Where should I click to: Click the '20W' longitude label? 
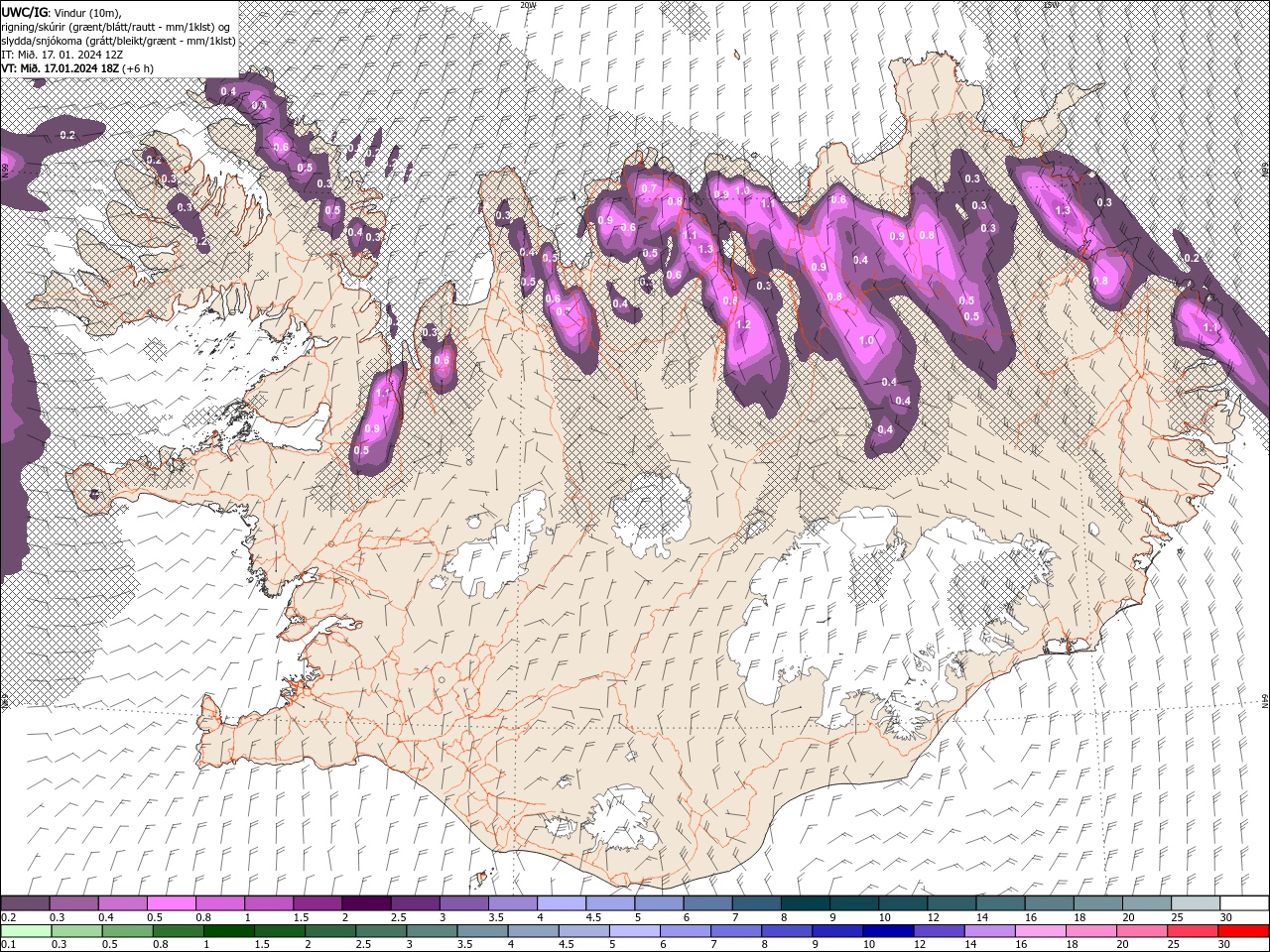pyautogui.click(x=528, y=5)
